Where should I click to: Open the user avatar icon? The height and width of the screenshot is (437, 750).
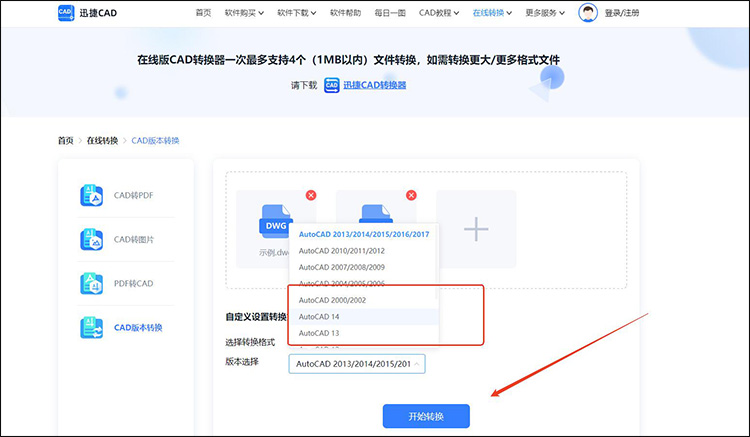588,13
